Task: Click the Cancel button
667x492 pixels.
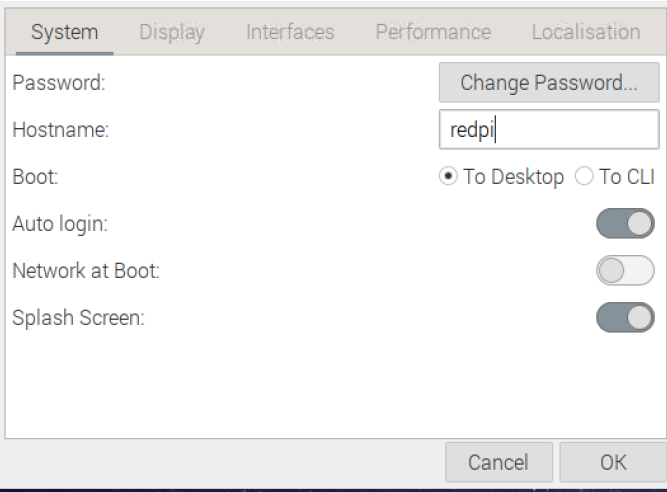Action: (x=498, y=463)
